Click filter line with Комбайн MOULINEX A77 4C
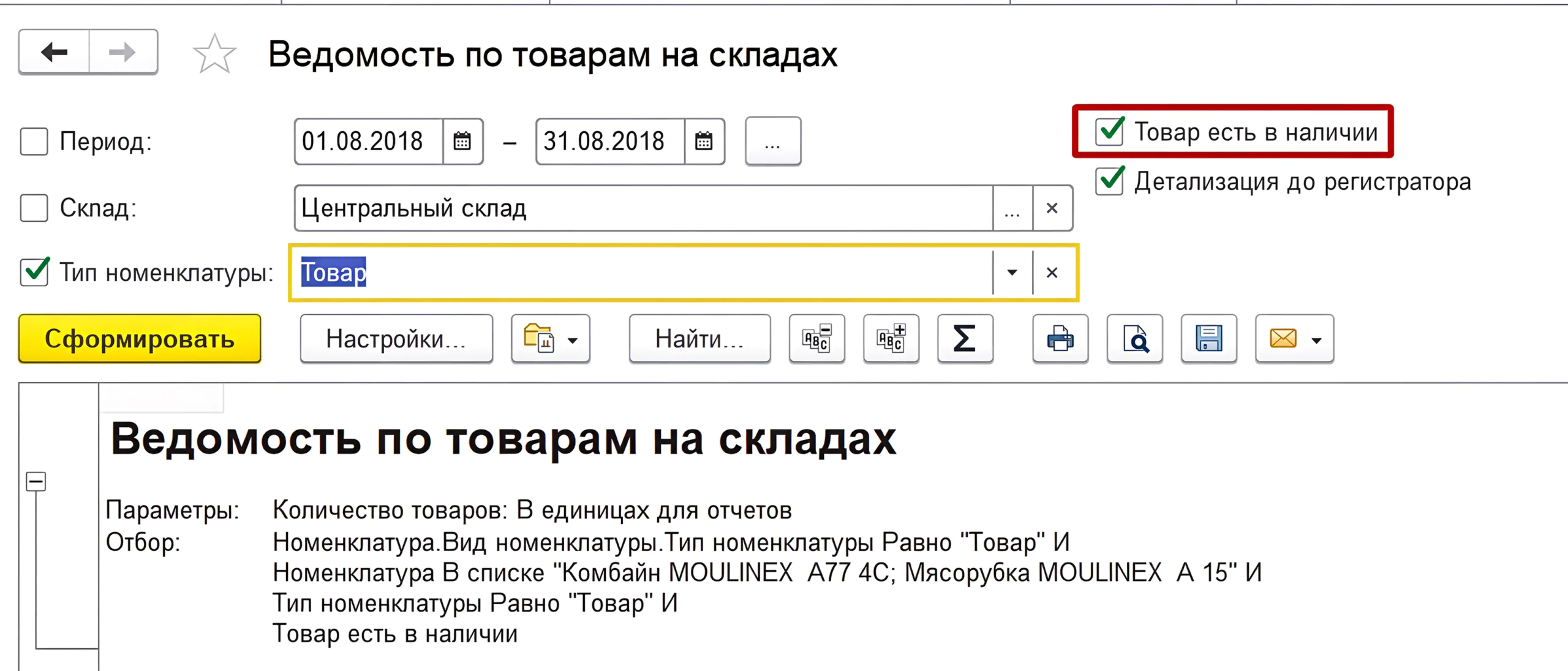The image size is (1568, 671). [767, 573]
